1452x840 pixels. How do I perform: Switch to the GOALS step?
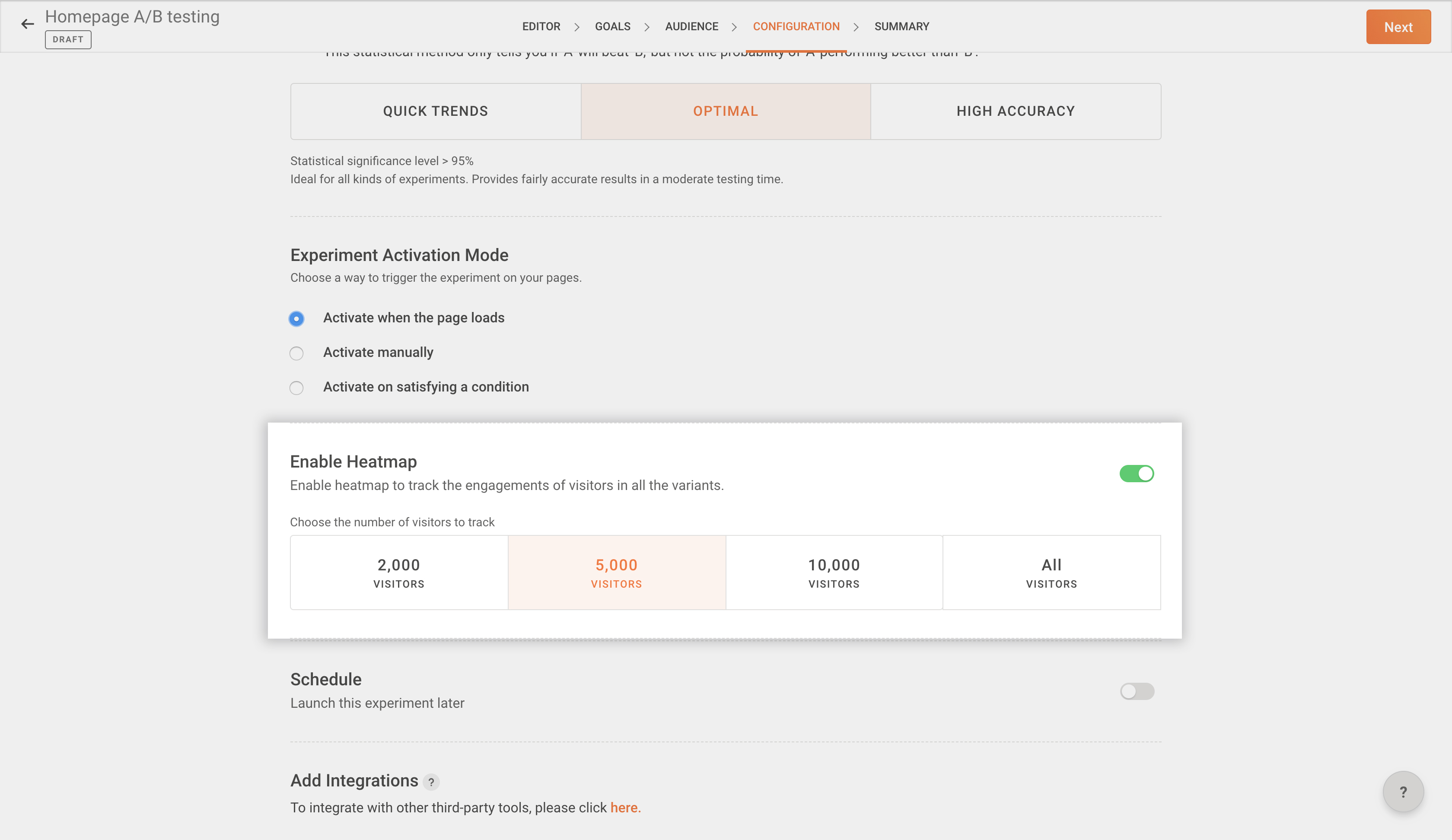pos(612,26)
